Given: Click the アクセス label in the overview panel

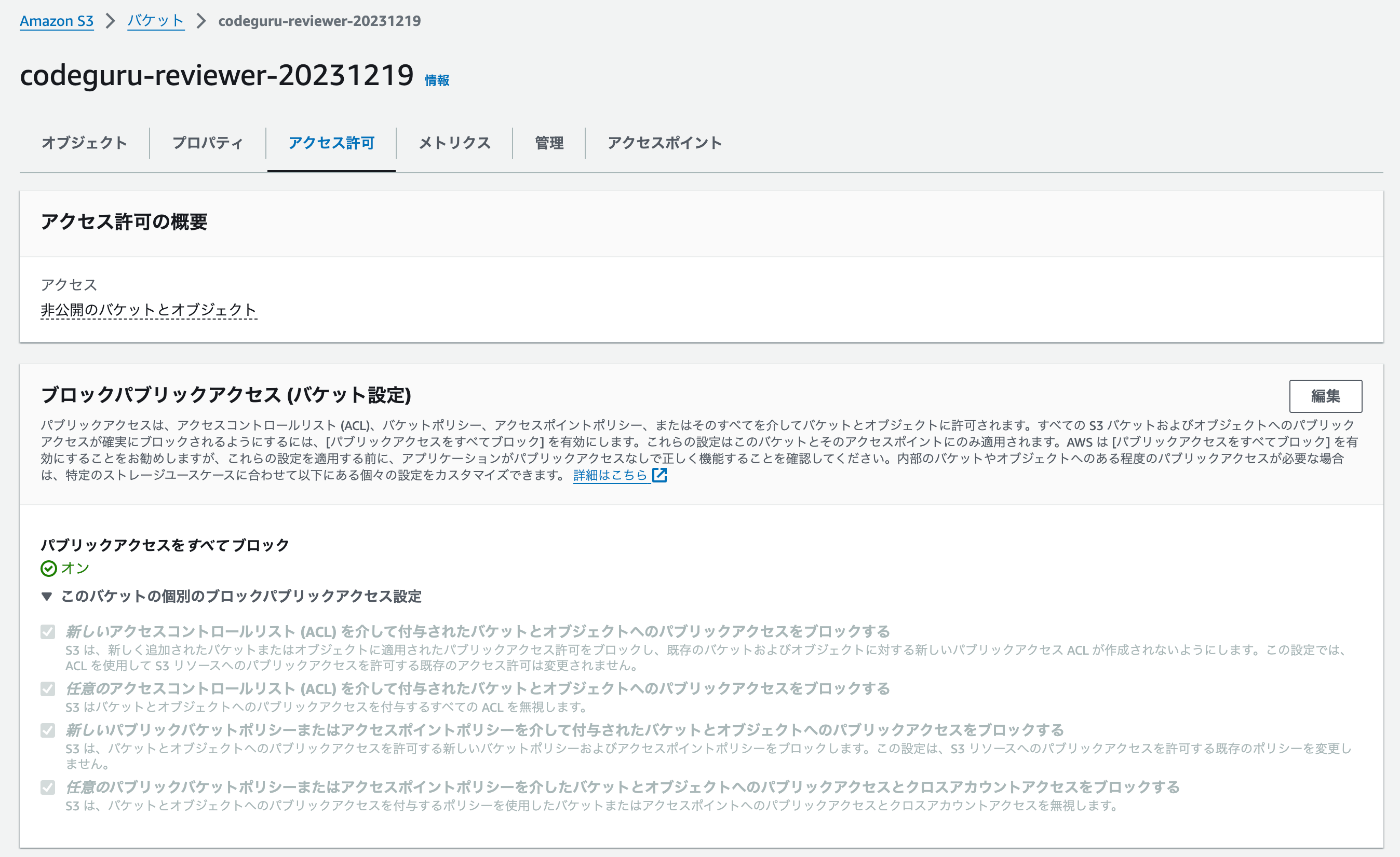Looking at the screenshot, I should (x=69, y=285).
